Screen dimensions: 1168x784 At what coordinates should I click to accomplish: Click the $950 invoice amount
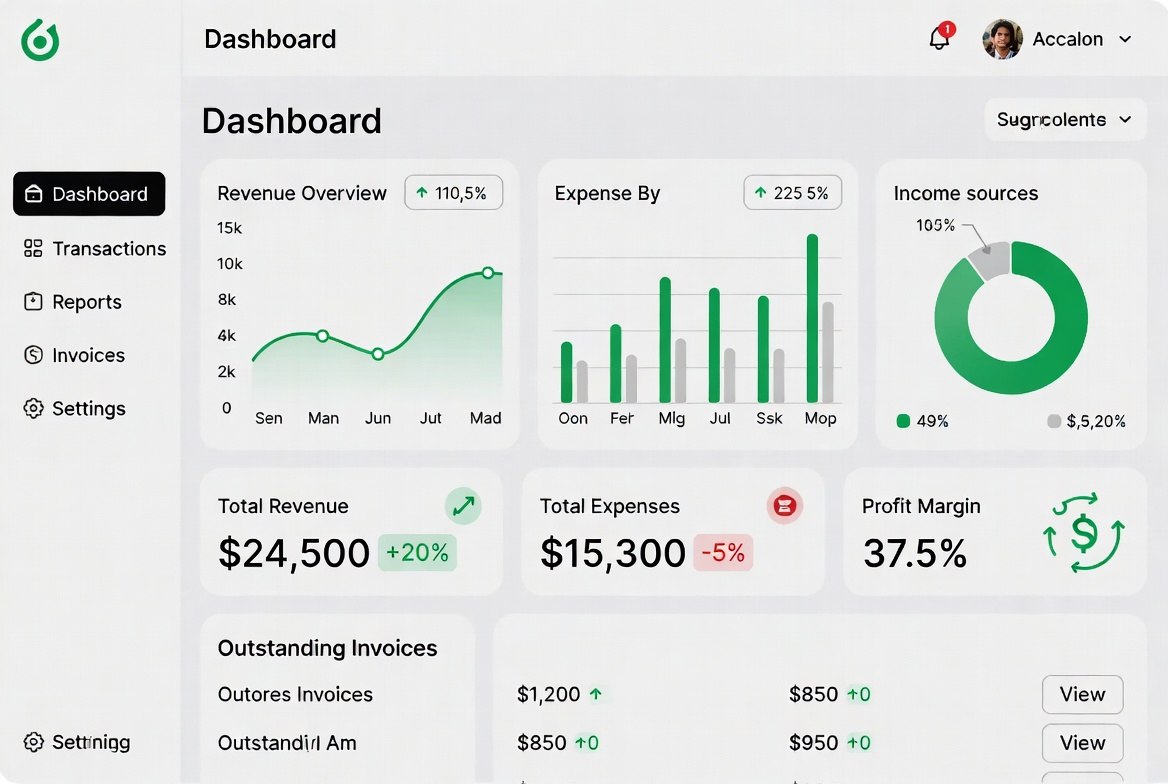coord(813,743)
